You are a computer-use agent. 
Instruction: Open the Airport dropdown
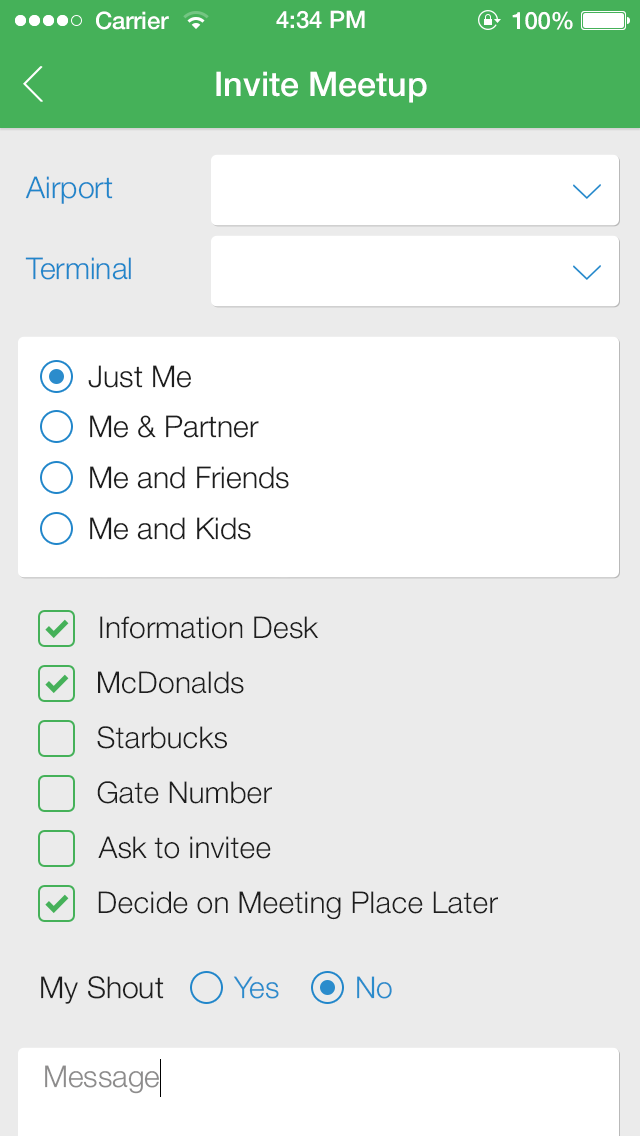point(415,190)
